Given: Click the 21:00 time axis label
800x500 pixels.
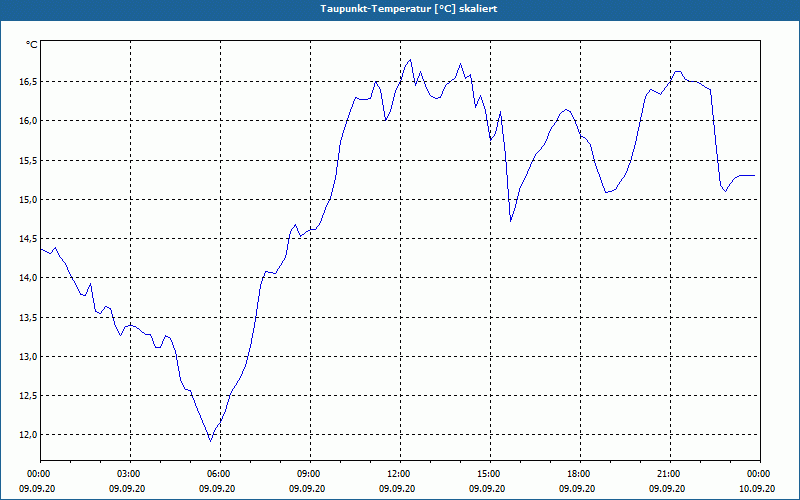Looking at the screenshot, I should [x=670, y=474].
